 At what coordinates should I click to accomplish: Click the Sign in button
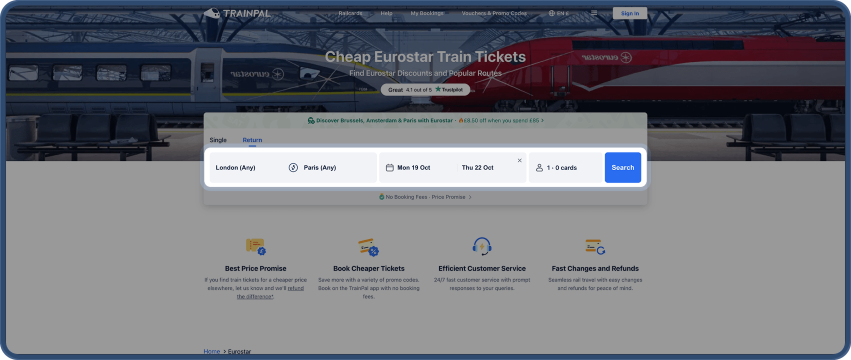[630, 13]
